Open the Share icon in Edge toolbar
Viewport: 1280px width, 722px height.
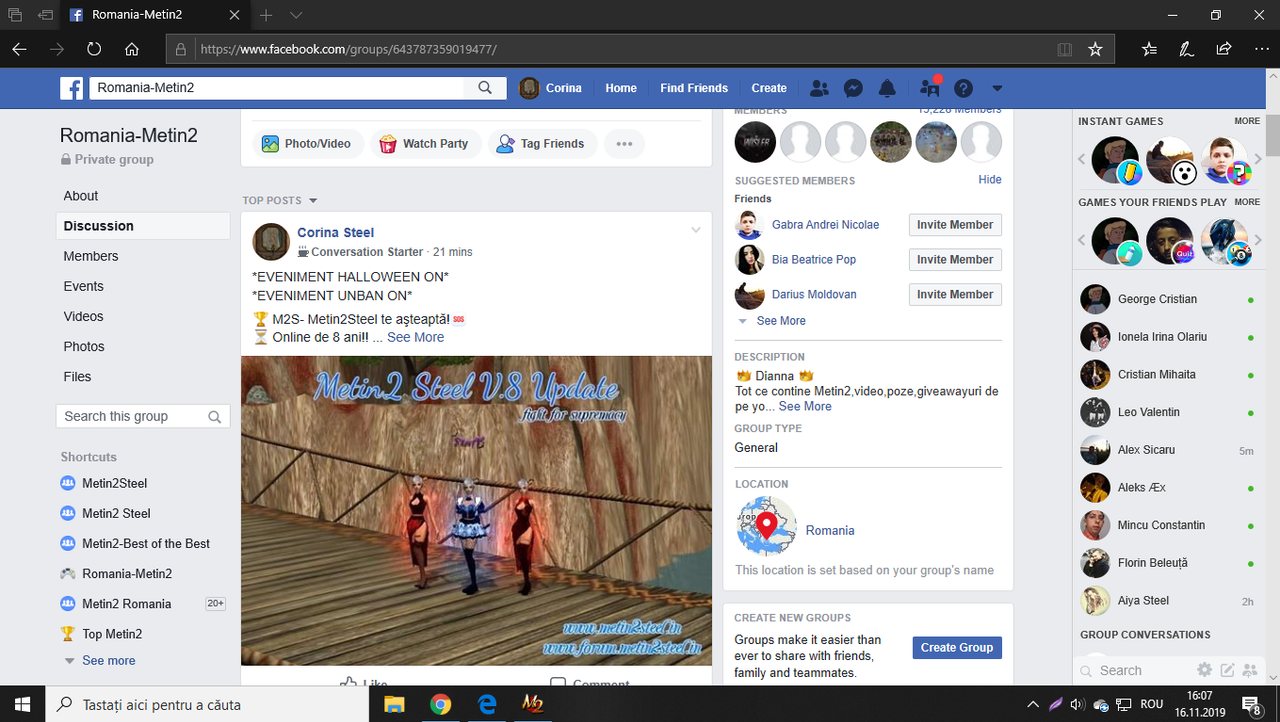pos(1223,49)
